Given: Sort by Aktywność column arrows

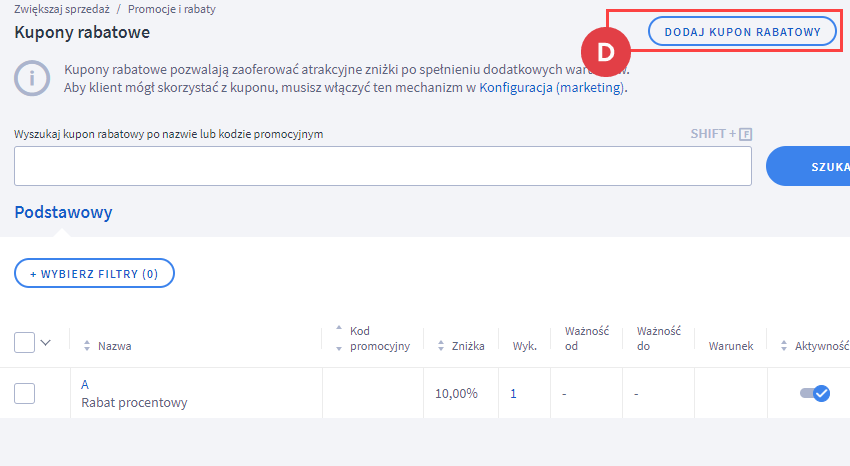Looking at the screenshot, I should point(783,346).
